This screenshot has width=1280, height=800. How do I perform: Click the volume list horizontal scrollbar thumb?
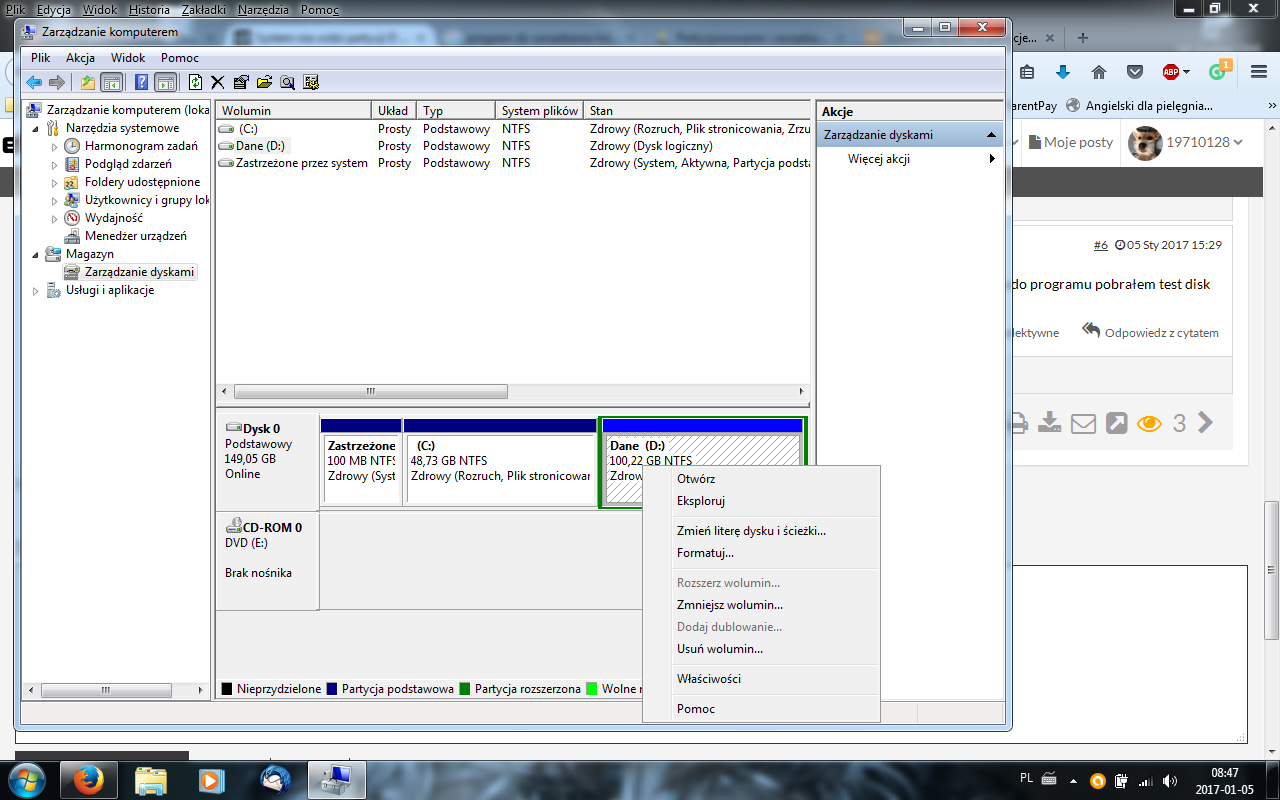click(371, 392)
